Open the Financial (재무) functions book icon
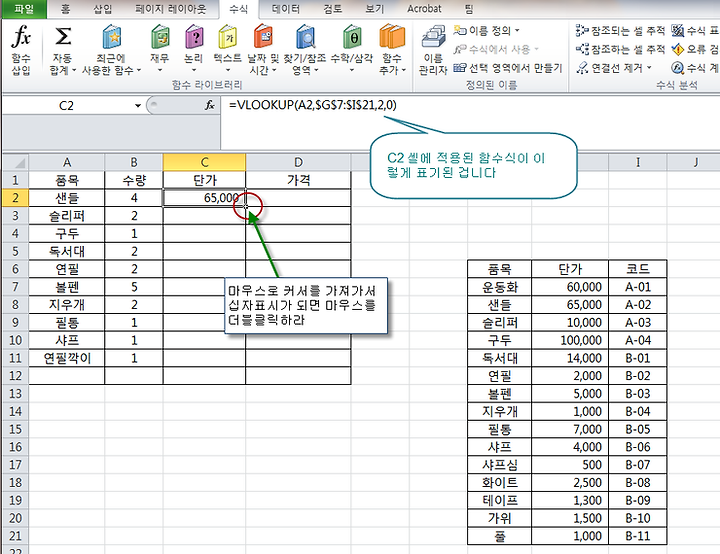The height and width of the screenshot is (554, 720). click(x=160, y=37)
